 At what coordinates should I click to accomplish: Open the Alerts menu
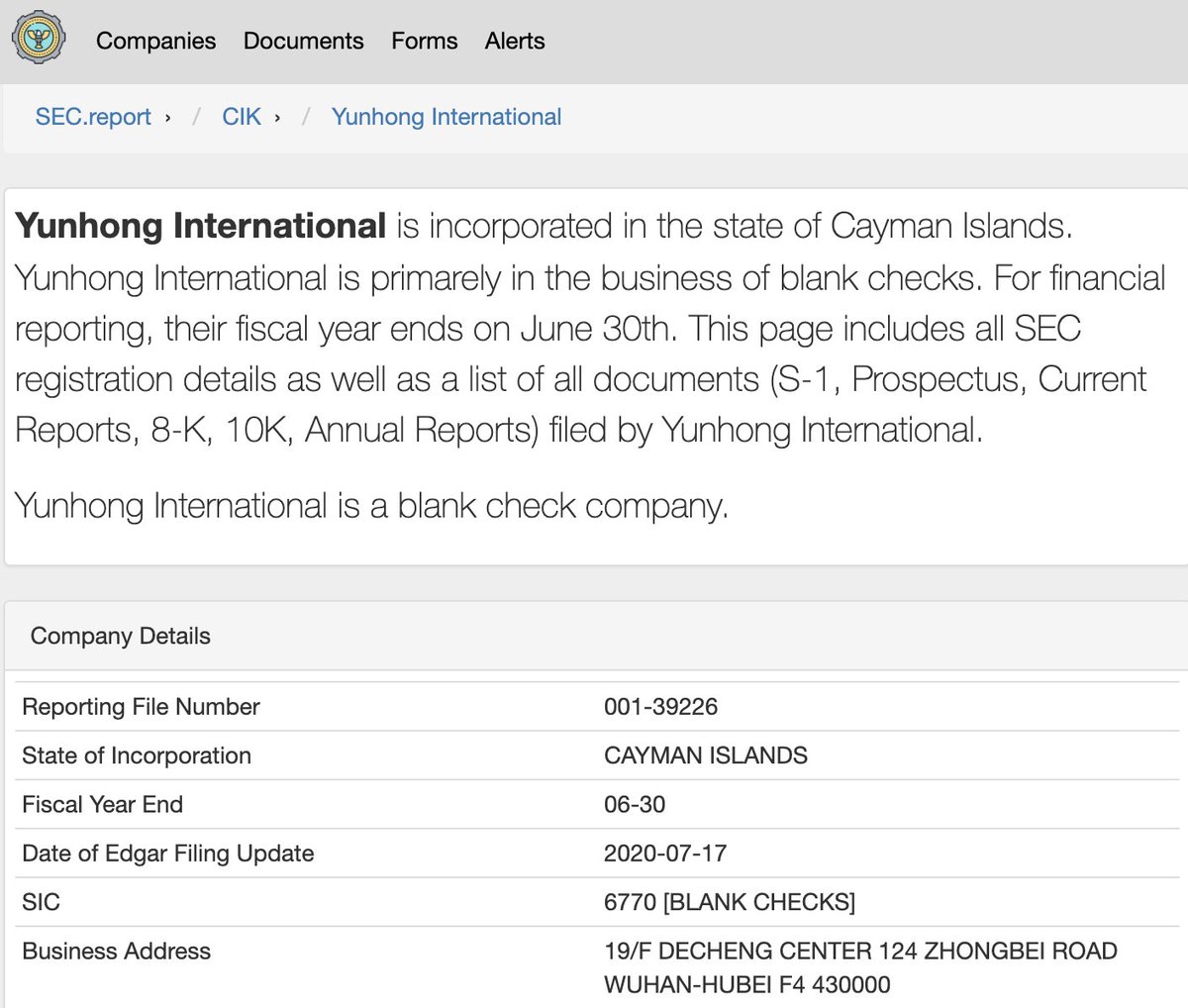click(515, 41)
